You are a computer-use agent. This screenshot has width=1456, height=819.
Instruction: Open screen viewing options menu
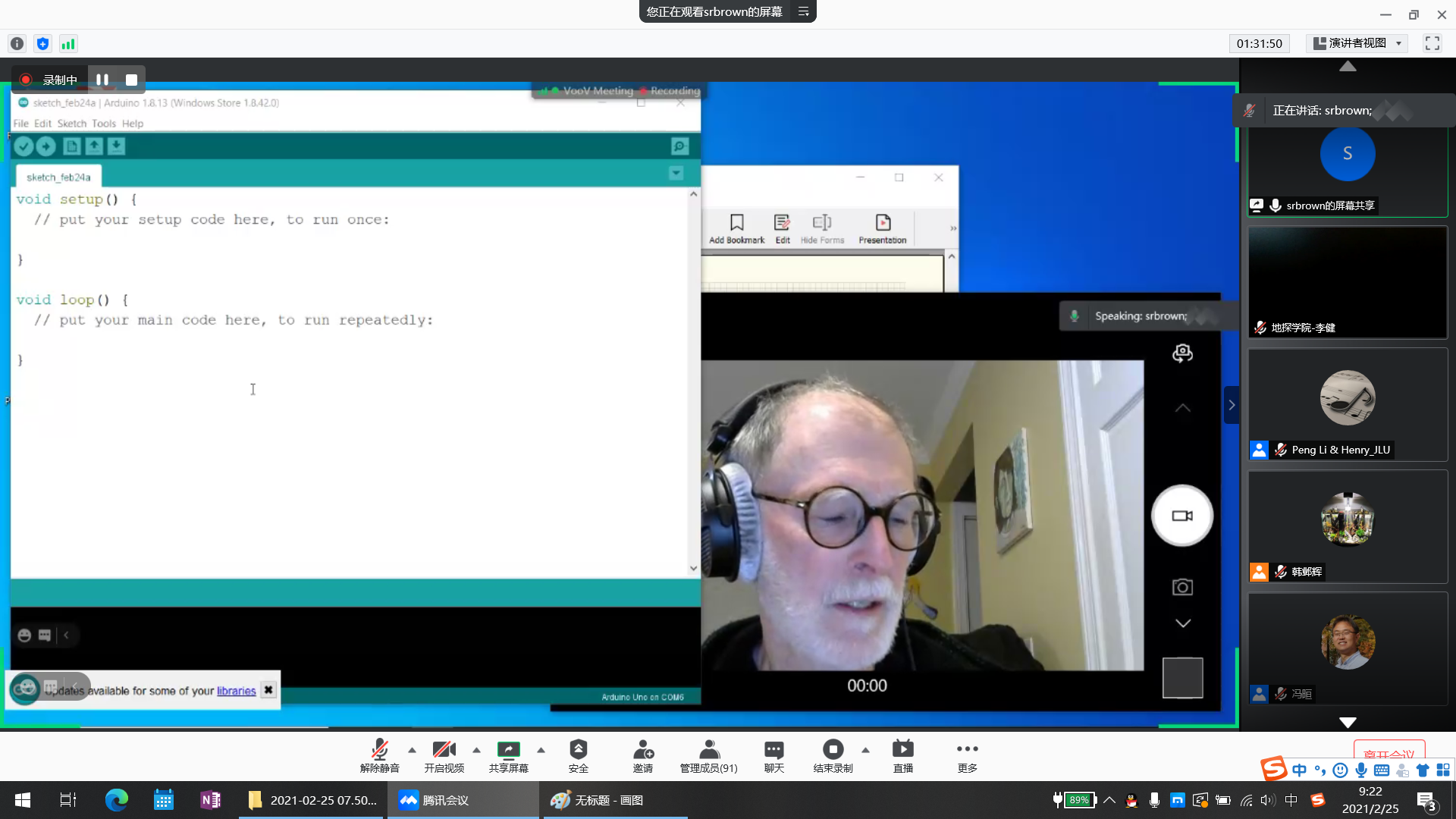pyautogui.click(x=804, y=11)
